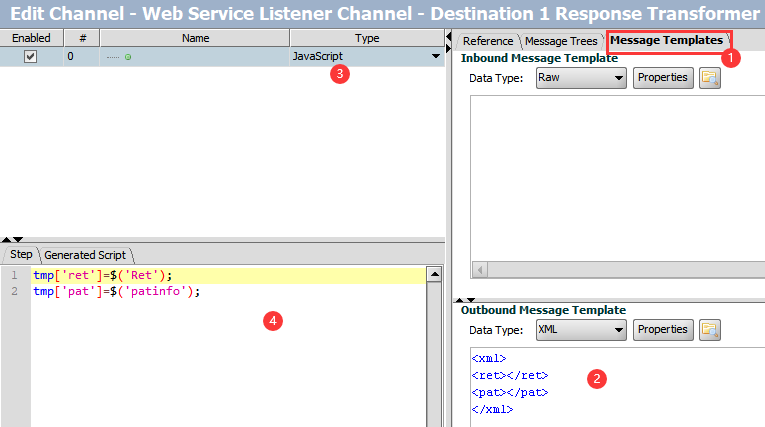Select the step number 0 cell
The width and height of the screenshot is (765, 427).
point(82,57)
